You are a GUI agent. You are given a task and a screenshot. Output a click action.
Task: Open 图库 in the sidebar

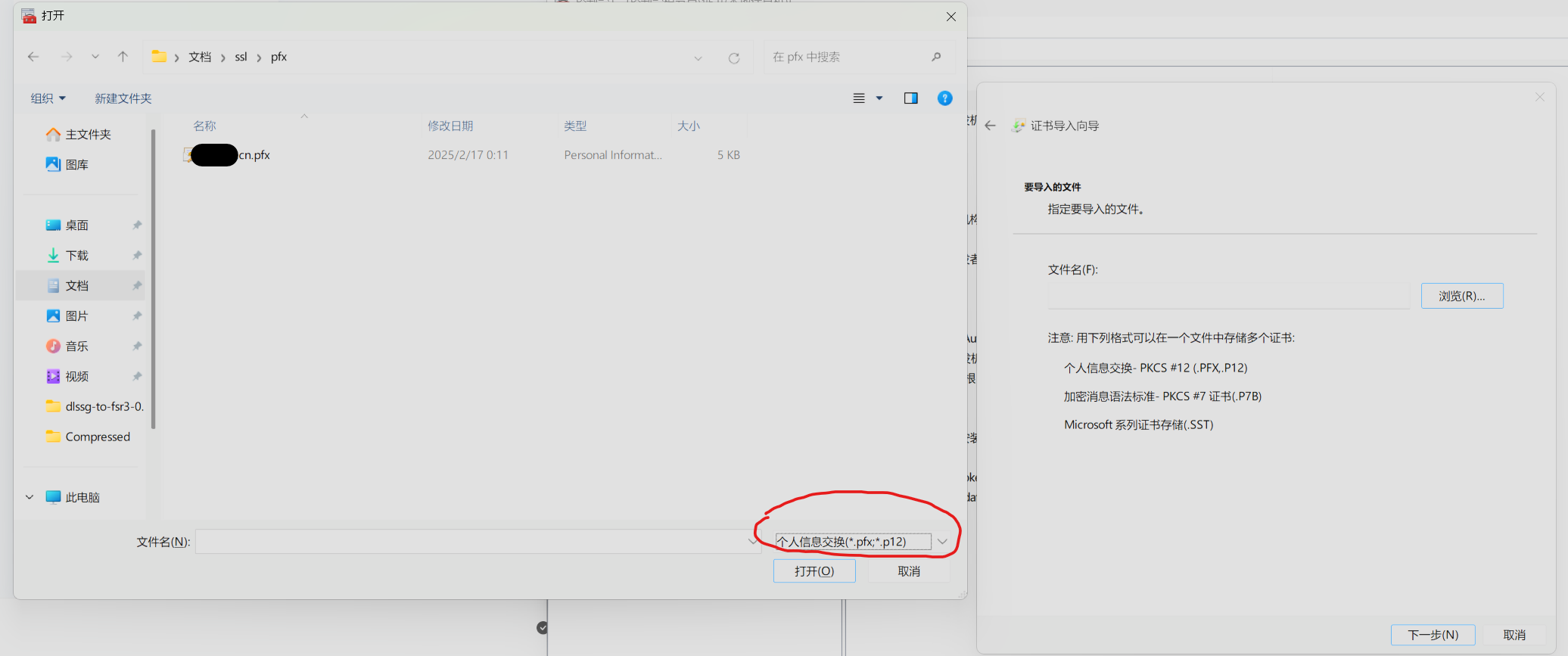point(68,165)
